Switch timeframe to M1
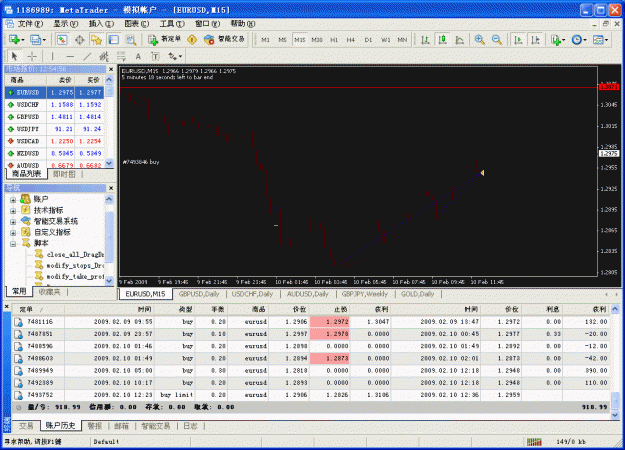This screenshot has width=625, height=450. [265, 39]
